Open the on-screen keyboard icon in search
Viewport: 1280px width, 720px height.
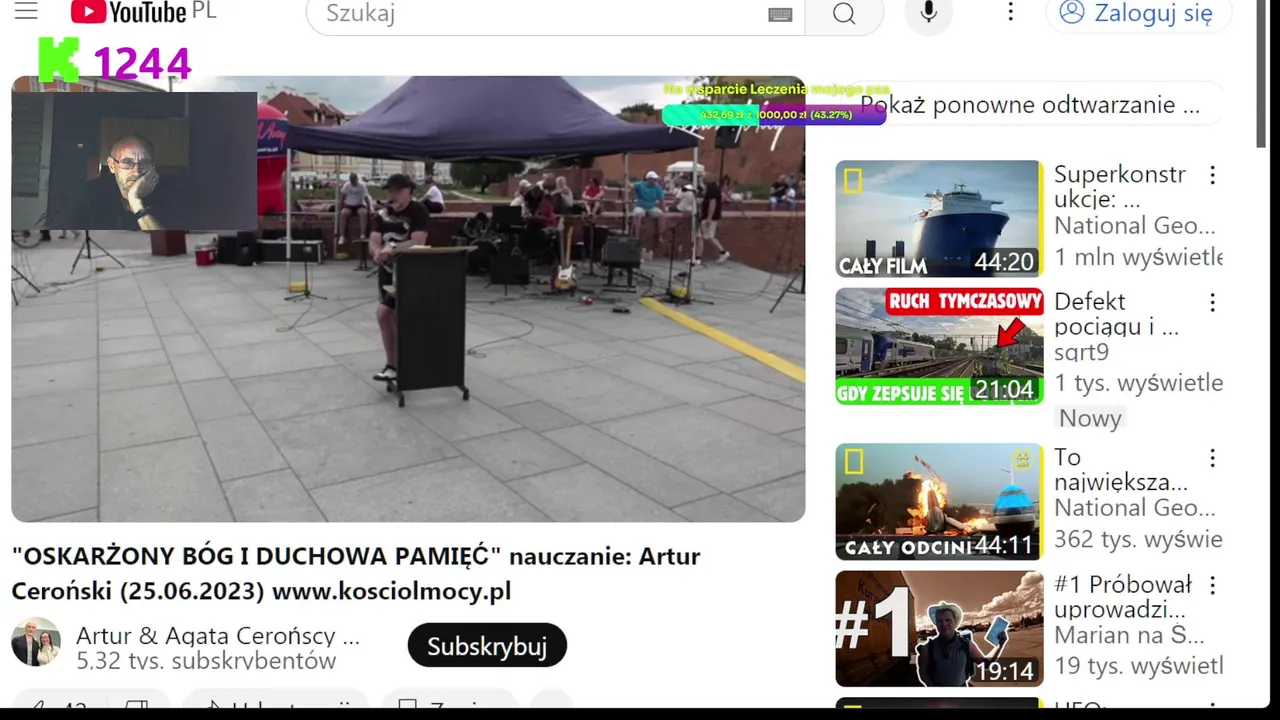[x=780, y=14]
